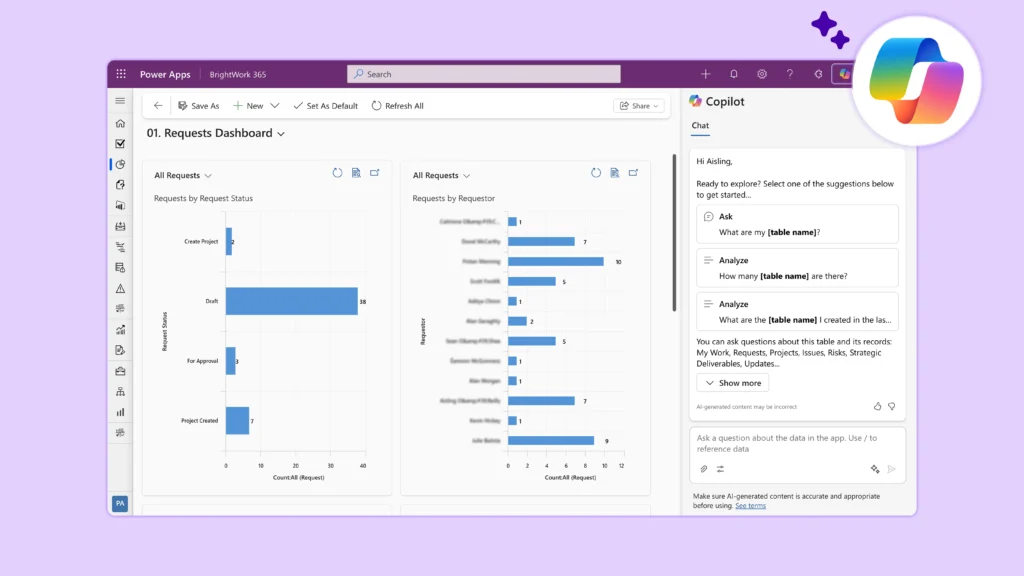Open the settings gear in header

coord(761,74)
